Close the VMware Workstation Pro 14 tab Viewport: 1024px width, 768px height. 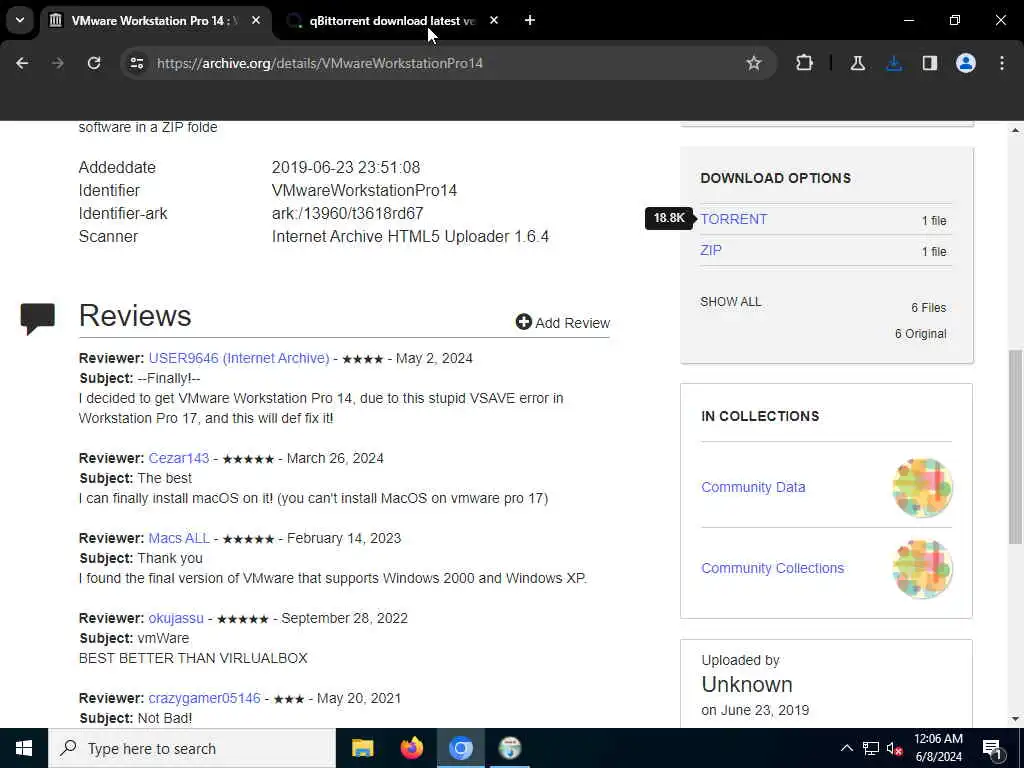(256, 20)
